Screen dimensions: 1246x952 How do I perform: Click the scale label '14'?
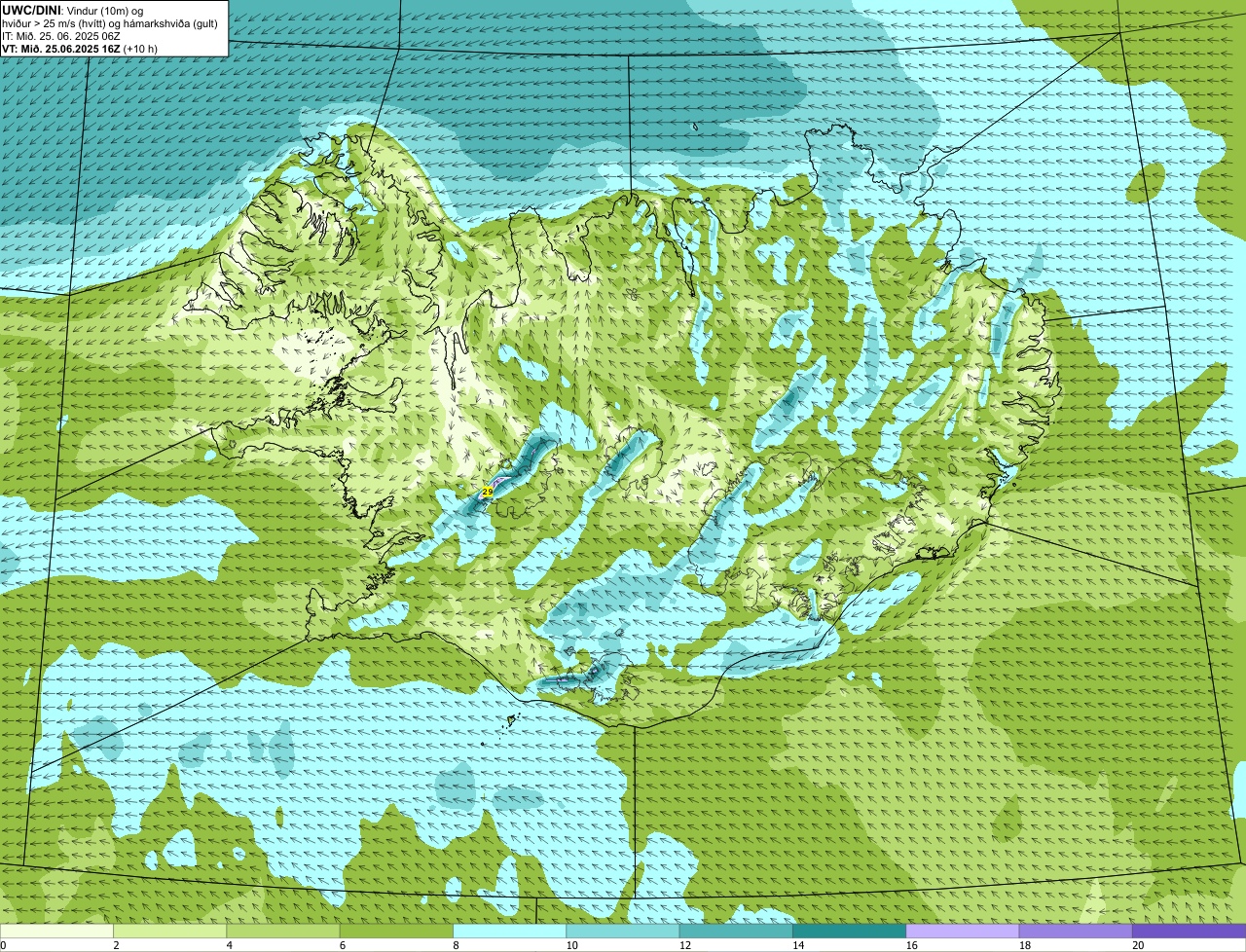click(x=798, y=945)
